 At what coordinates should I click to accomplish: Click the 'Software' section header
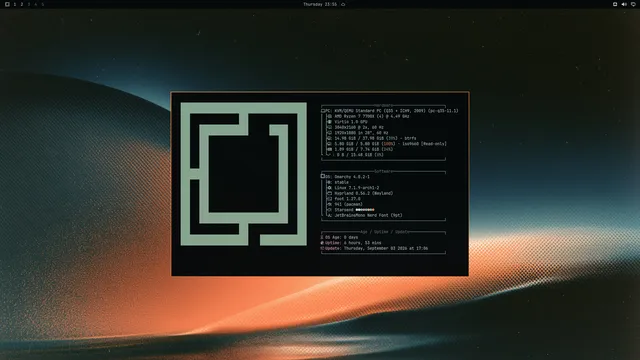(383, 171)
